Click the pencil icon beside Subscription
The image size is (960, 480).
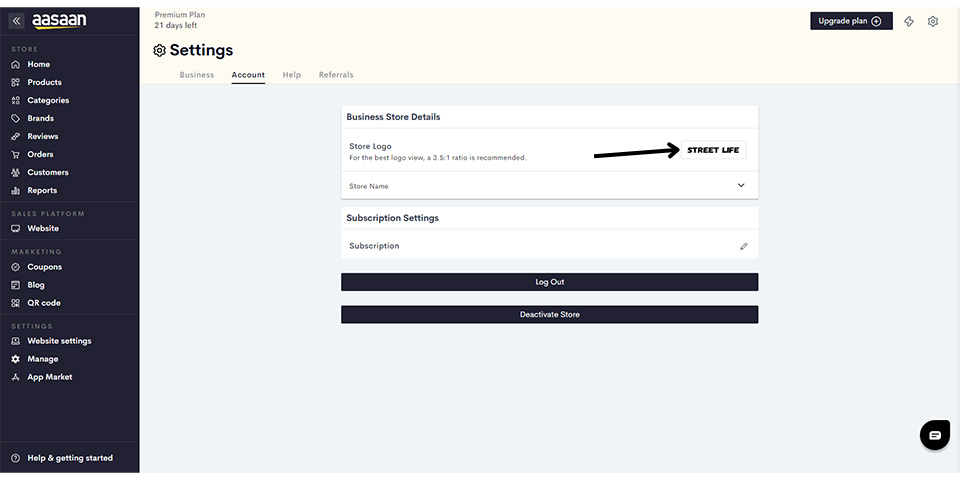(x=744, y=246)
